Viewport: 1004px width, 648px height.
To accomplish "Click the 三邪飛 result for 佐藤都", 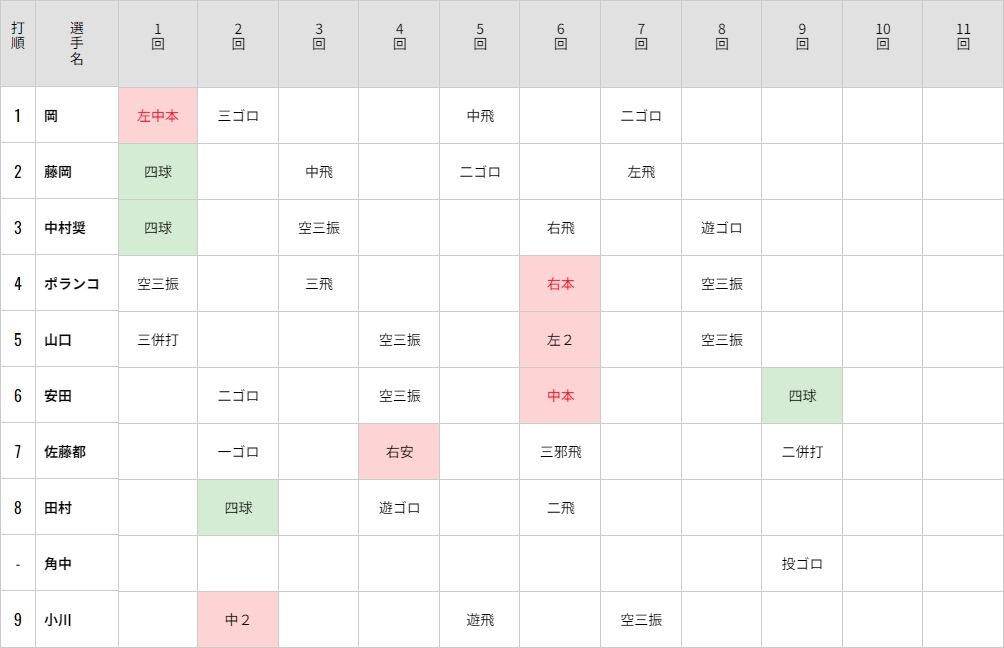I will (x=561, y=452).
